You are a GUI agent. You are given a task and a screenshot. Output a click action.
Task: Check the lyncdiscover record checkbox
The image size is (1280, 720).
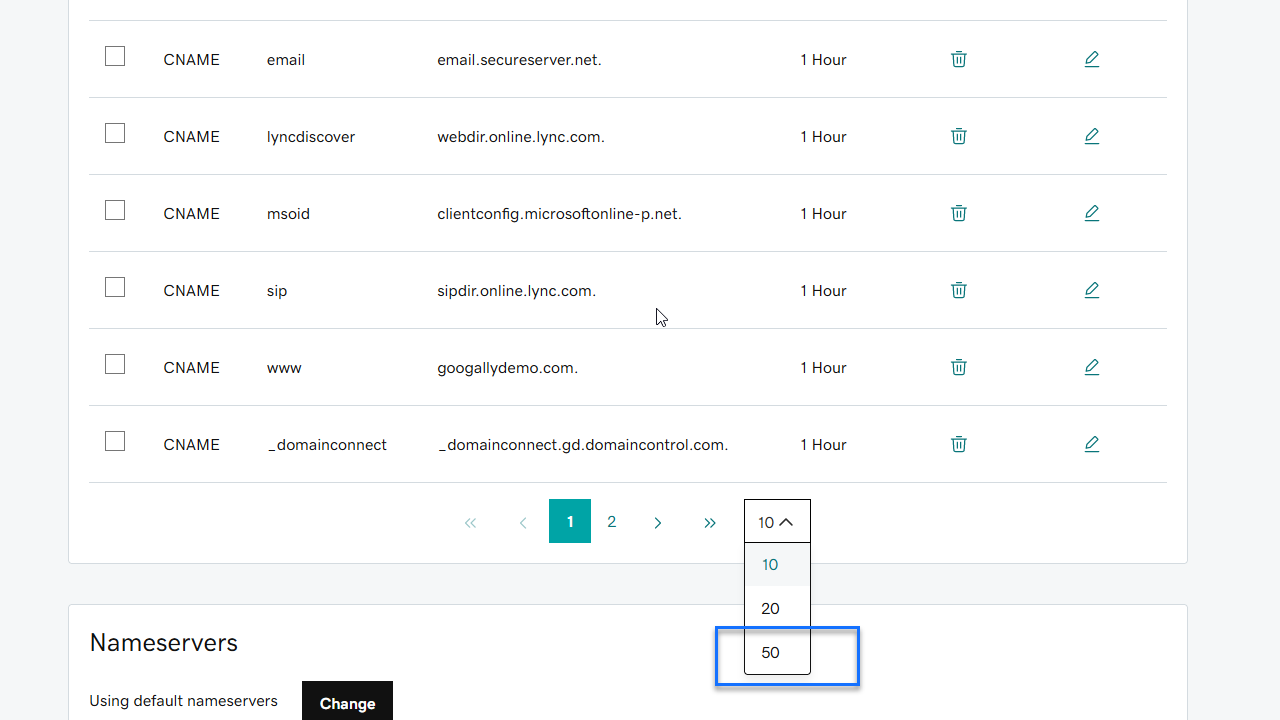pos(115,133)
